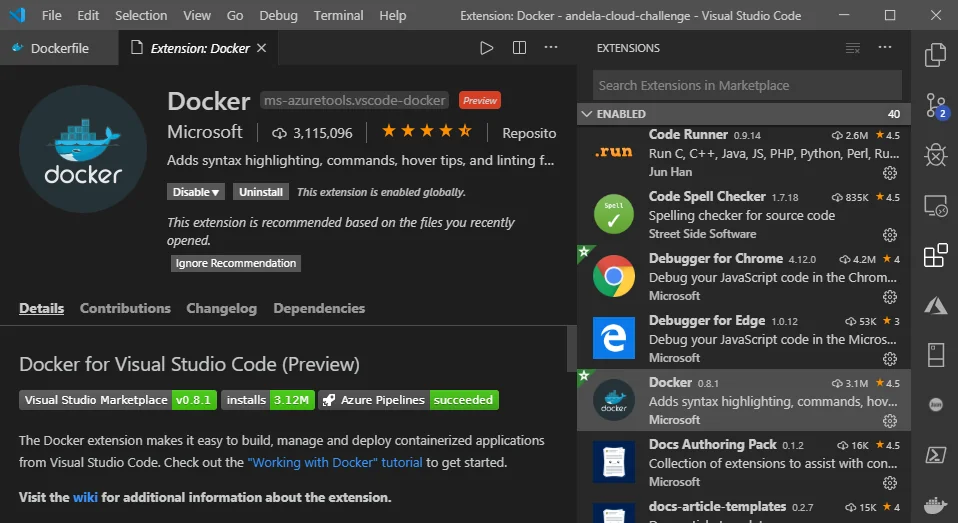Click the Visual Studio Marketplace v0.8.1 badge
Screen dimensions: 958x523
tap(118, 400)
